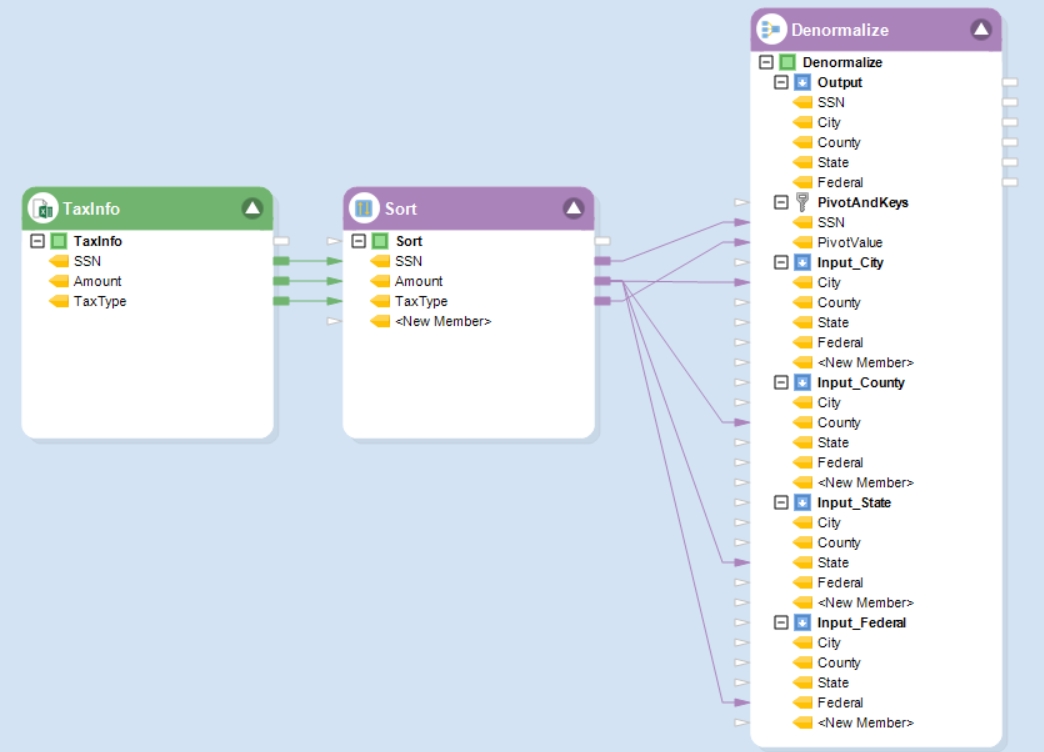Click the Amount output port on TaxInfo
The width and height of the screenshot is (1044, 752).
tap(281, 281)
